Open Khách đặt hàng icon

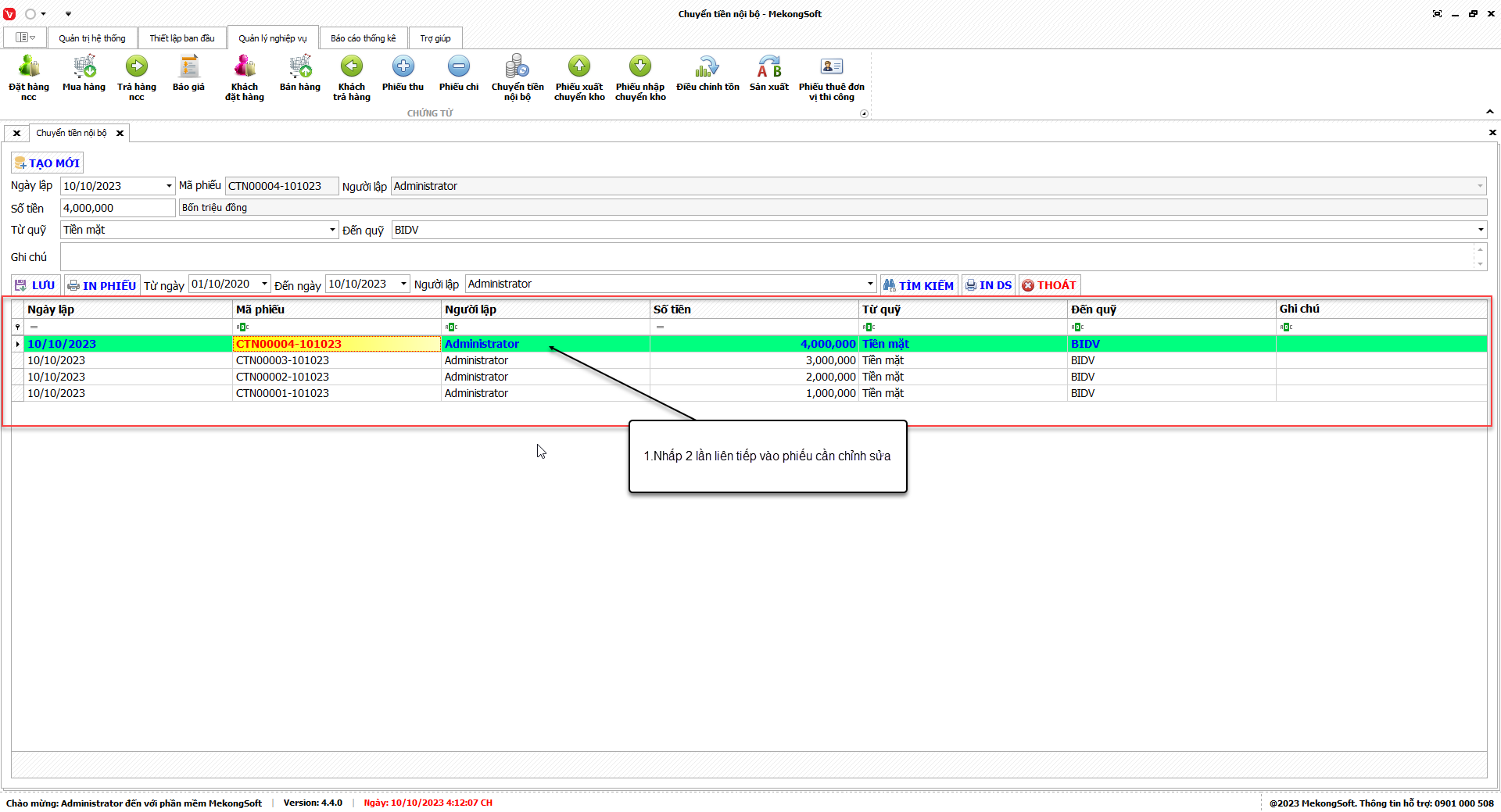(x=245, y=77)
